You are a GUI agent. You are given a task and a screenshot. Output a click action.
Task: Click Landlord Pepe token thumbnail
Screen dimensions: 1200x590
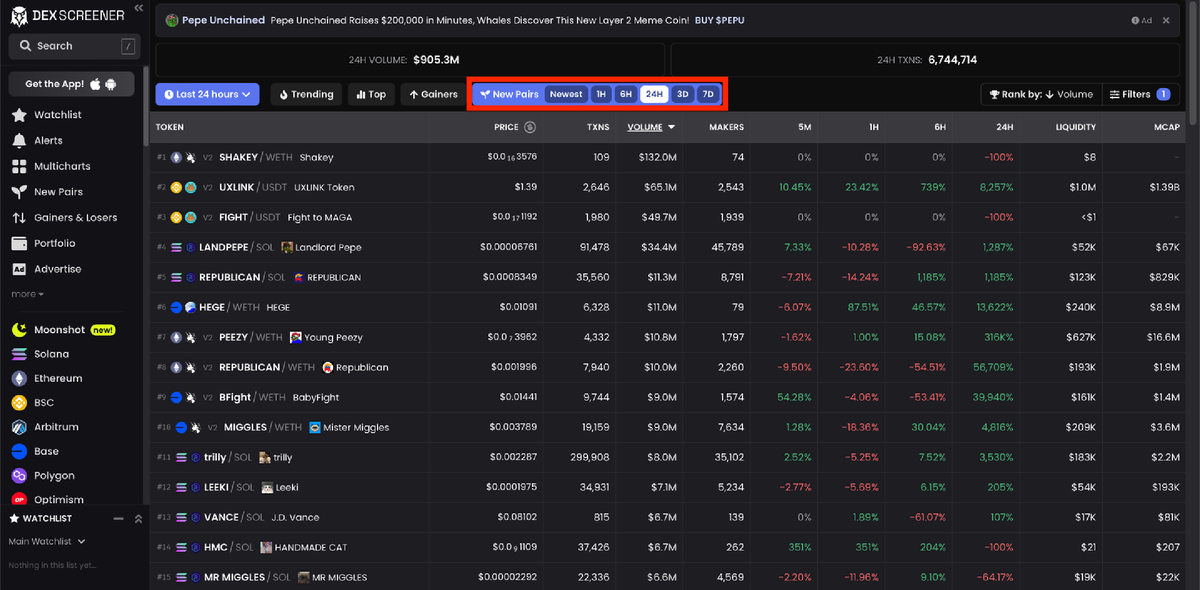(x=287, y=247)
